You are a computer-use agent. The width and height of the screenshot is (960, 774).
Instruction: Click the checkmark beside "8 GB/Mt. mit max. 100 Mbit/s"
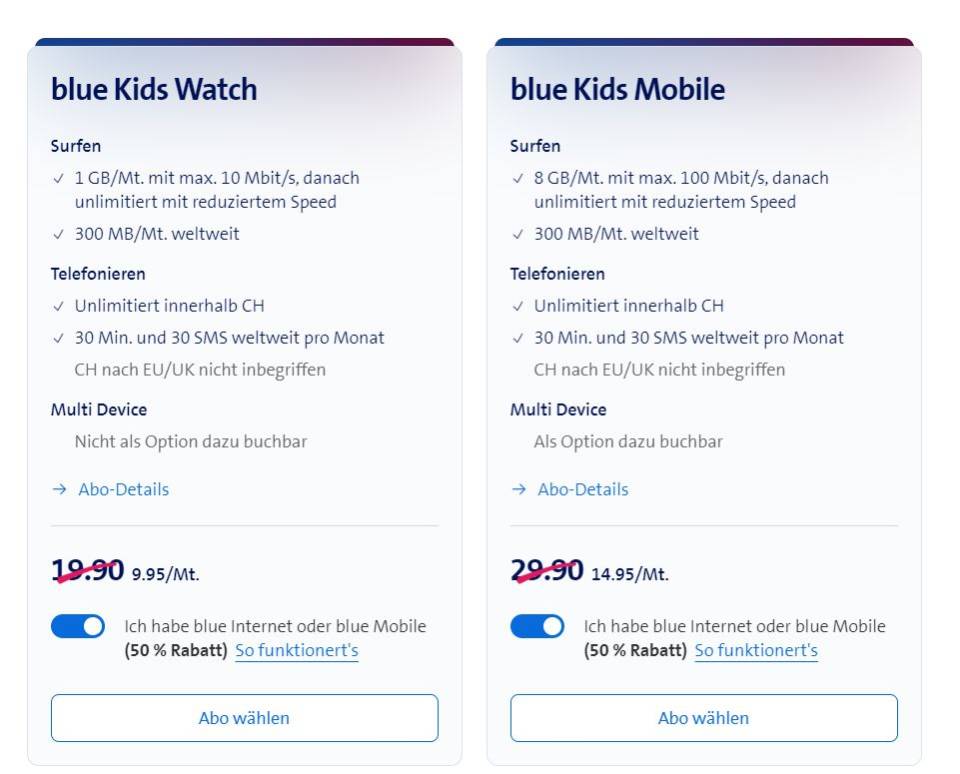[x=517, y=178]
